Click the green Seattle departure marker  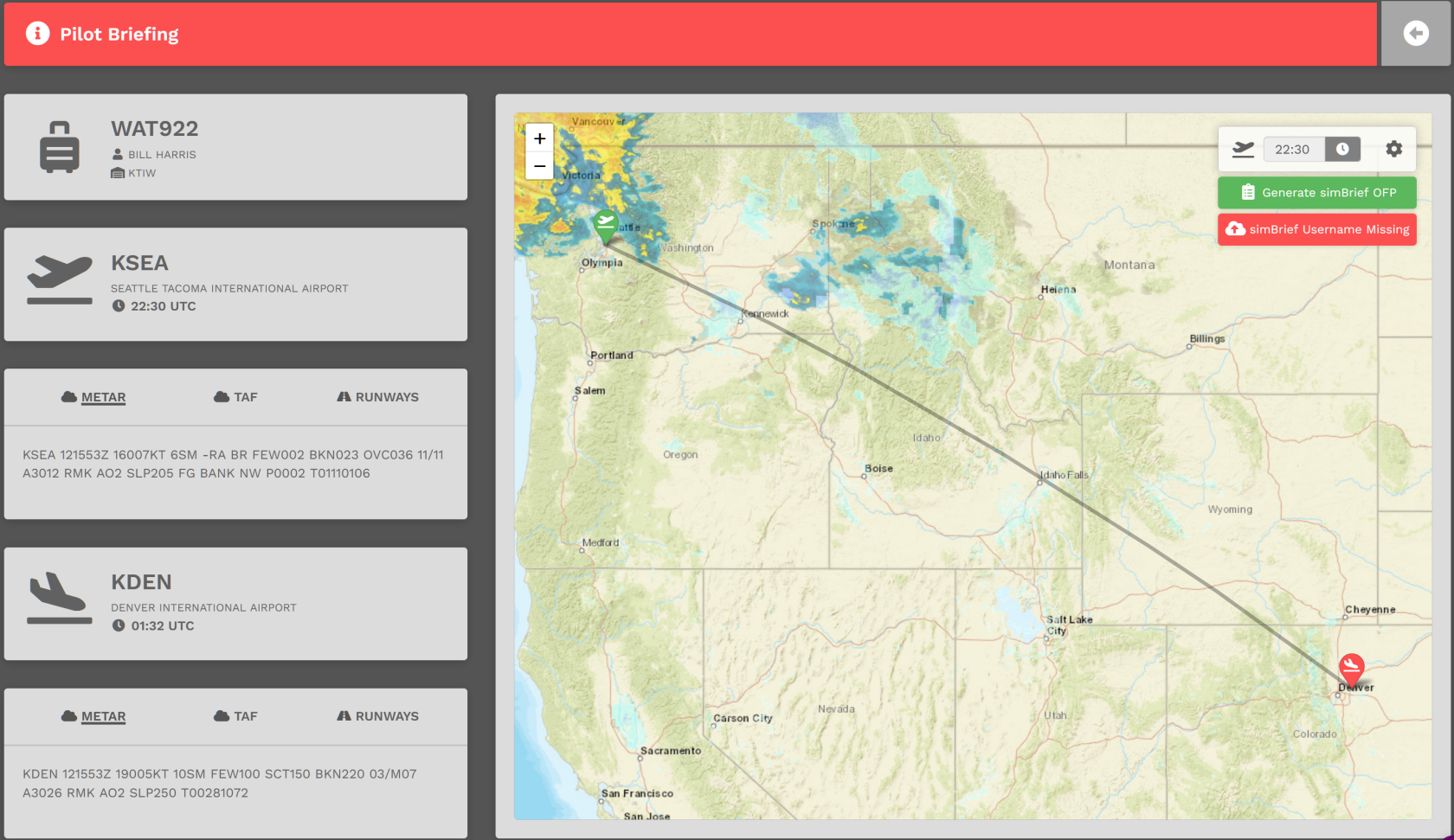click(605, 226)
